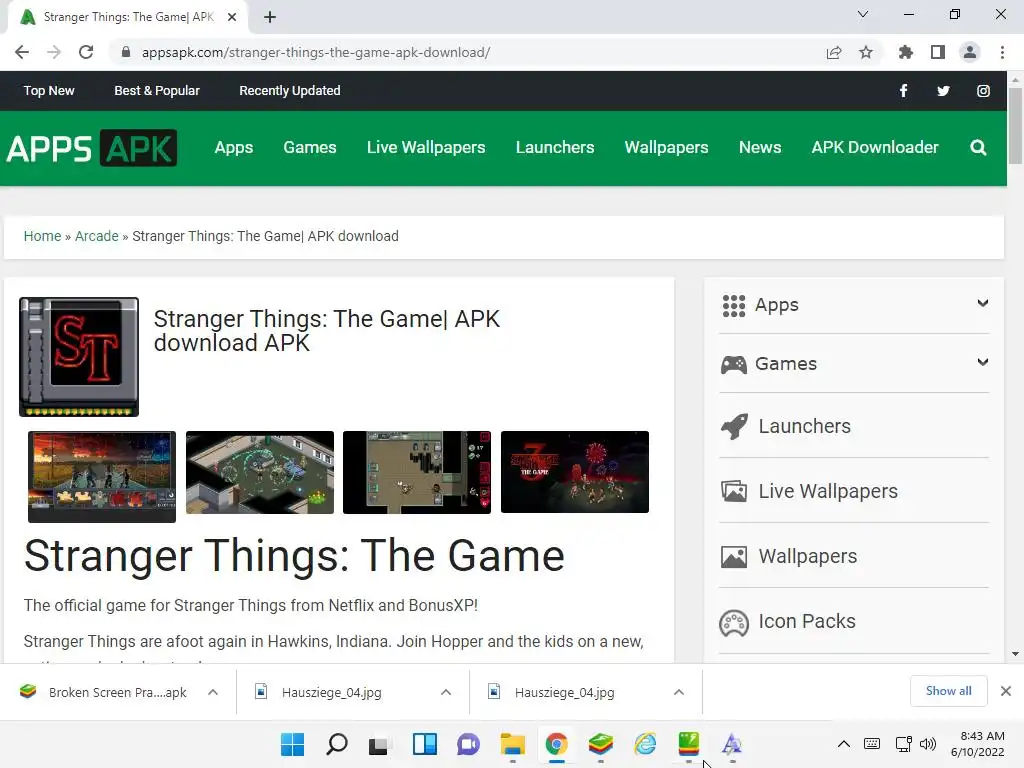Share this page using the share icon
The height and width of the screenshot is (768, 1024).
[x=833, y=52]
